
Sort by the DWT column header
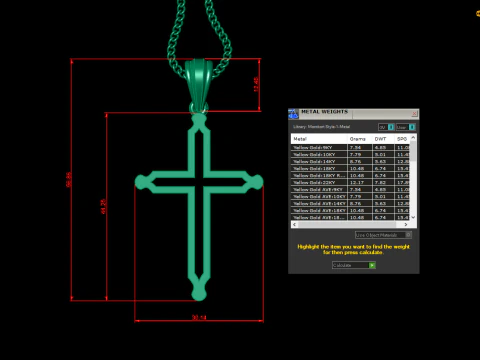(x=383, y=139)
